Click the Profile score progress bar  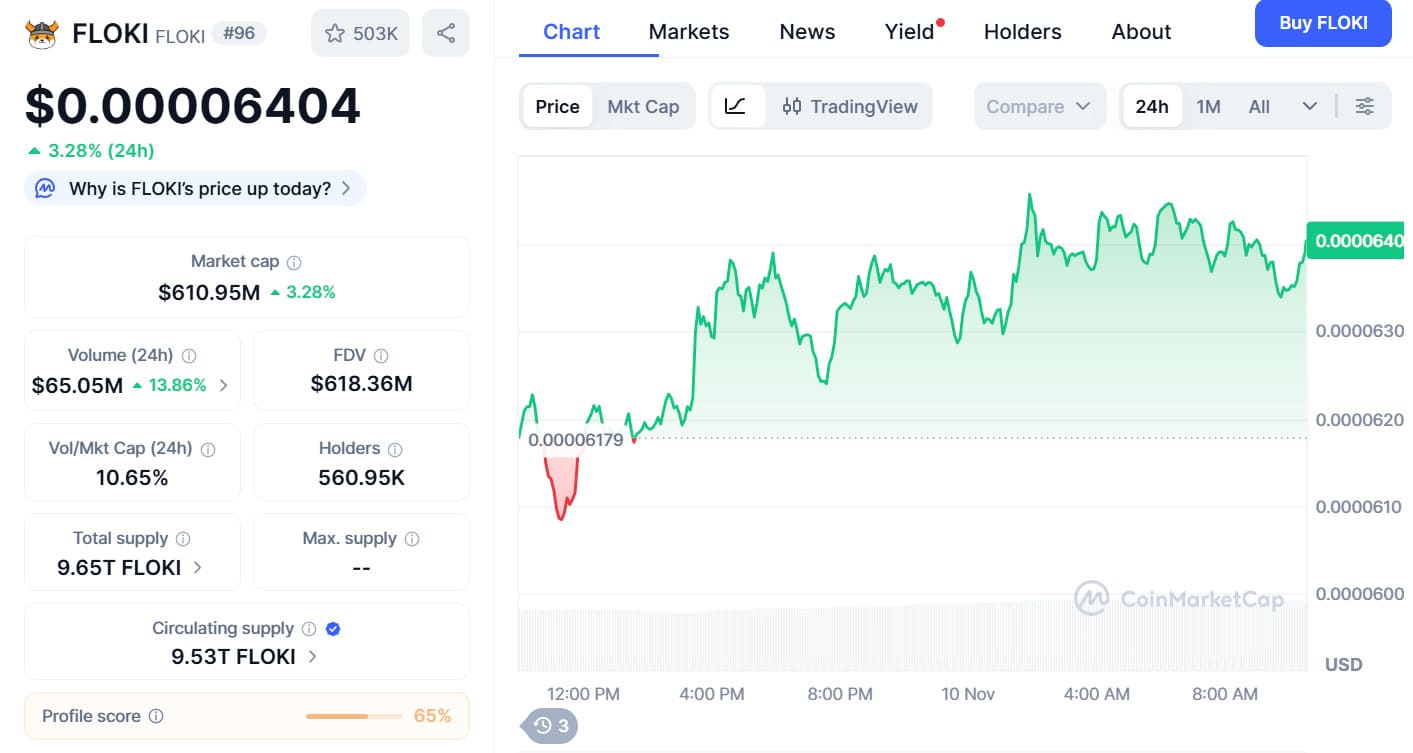[x=350, y=716]
